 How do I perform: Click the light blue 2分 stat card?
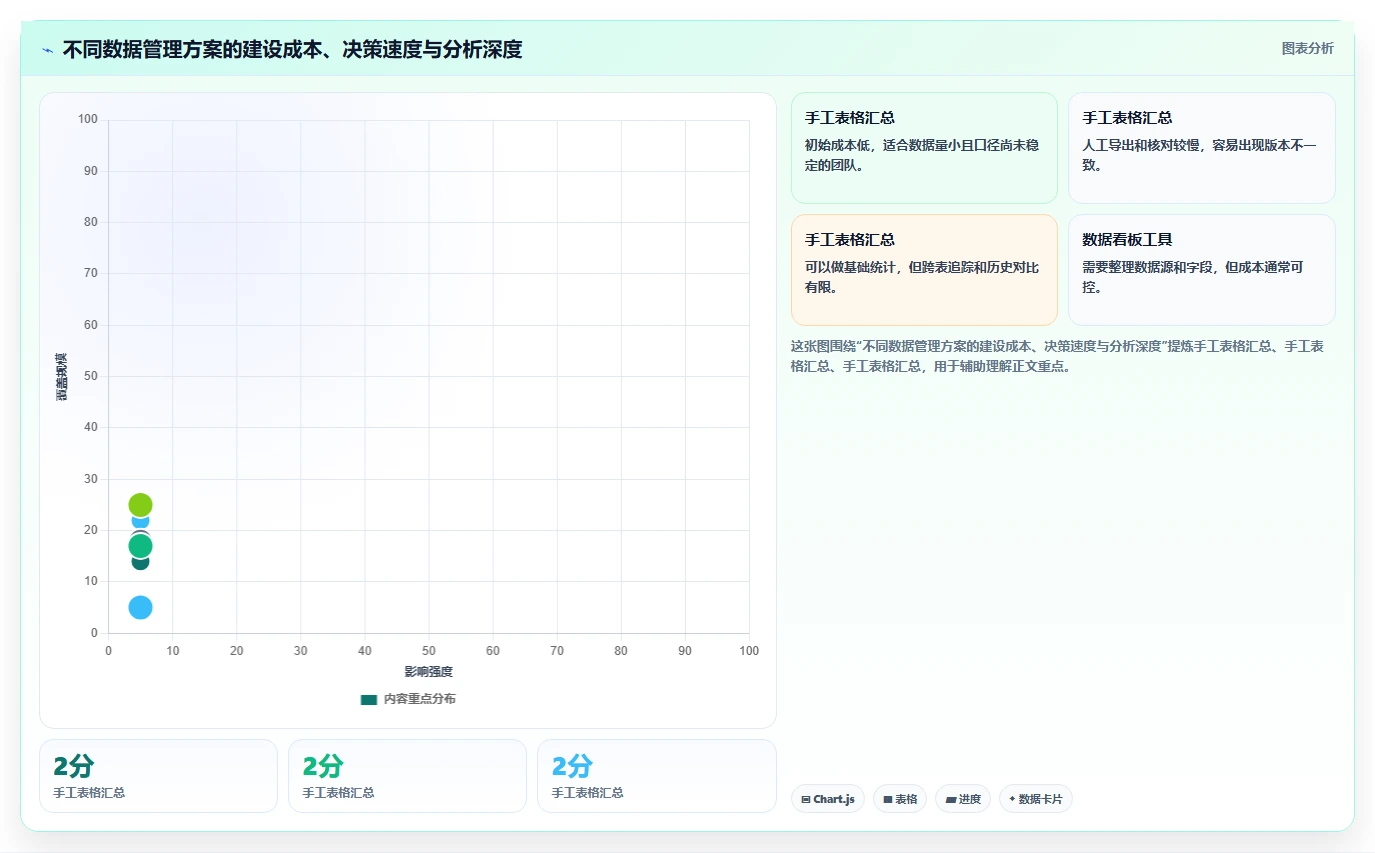point(656,776)
